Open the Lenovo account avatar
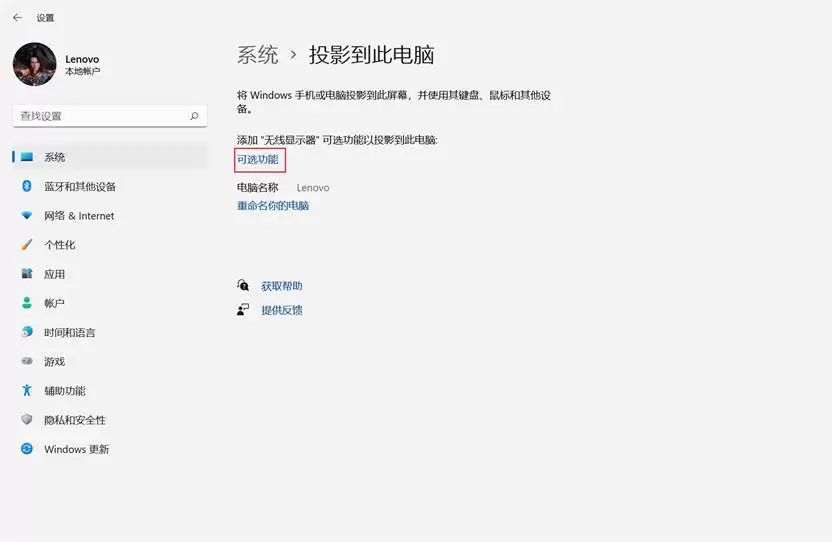 [x=34, y=64]
